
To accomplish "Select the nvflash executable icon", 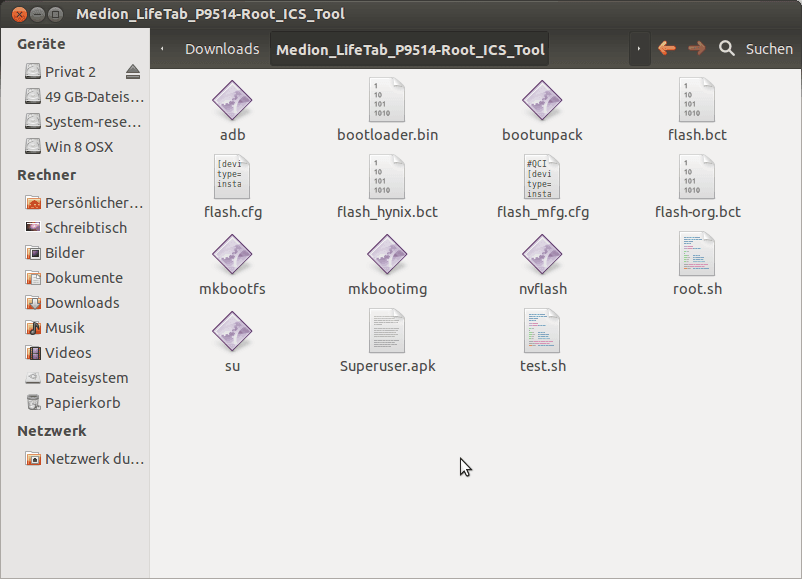I will pyautogui.click(x=542, y=254).
